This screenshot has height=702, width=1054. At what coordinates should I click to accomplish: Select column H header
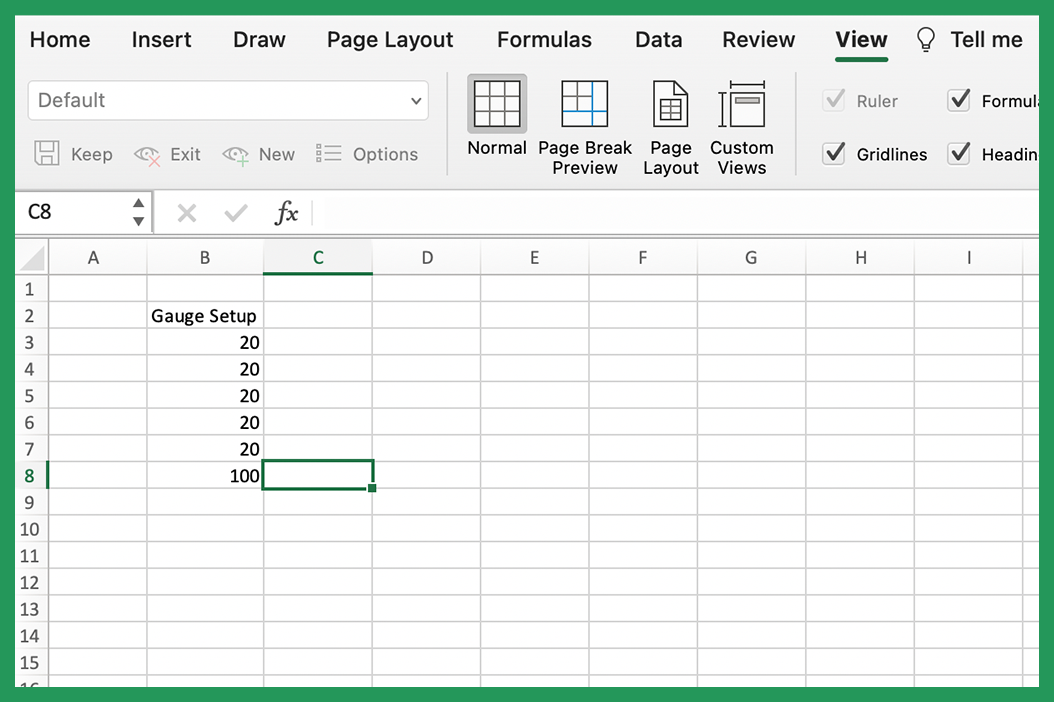tap(860, 258)
